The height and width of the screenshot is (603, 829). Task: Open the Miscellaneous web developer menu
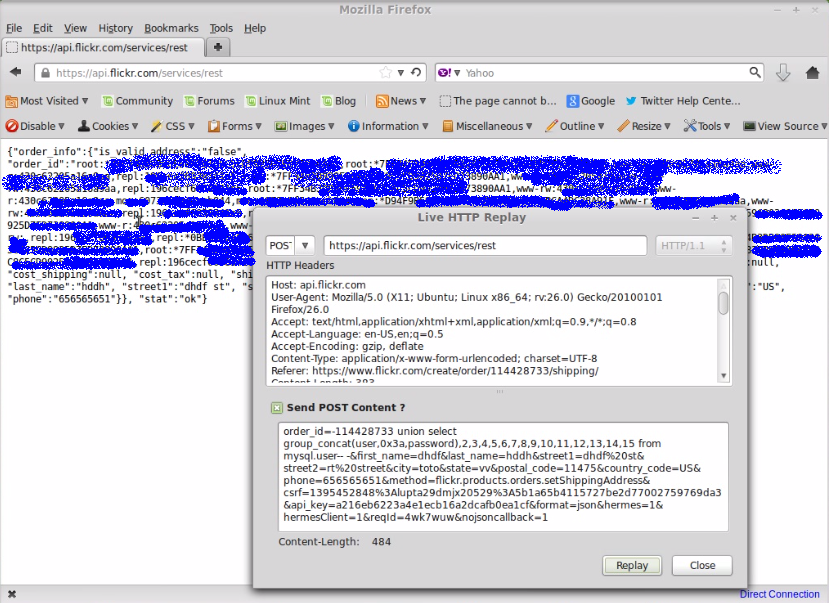tap(487, 126)
